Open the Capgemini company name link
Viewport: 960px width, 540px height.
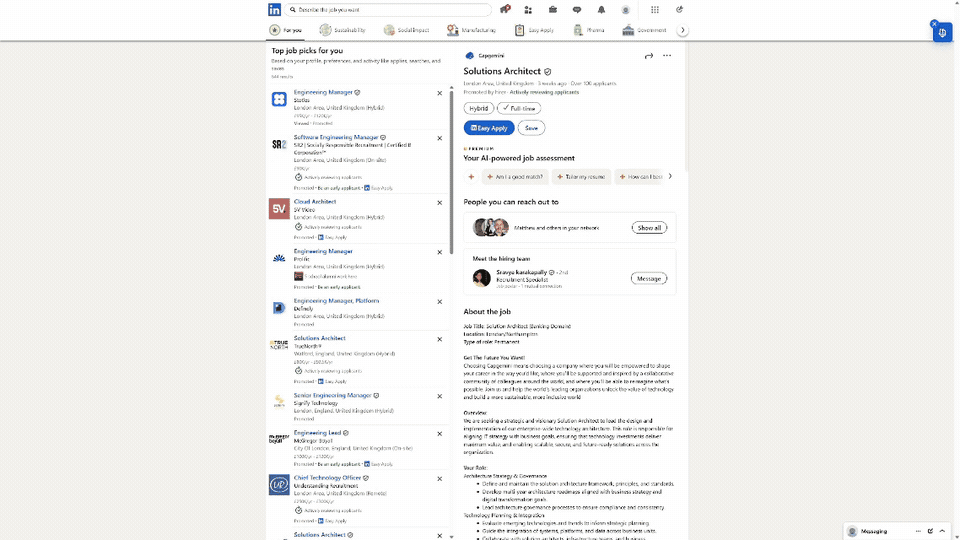coord(491,56)
